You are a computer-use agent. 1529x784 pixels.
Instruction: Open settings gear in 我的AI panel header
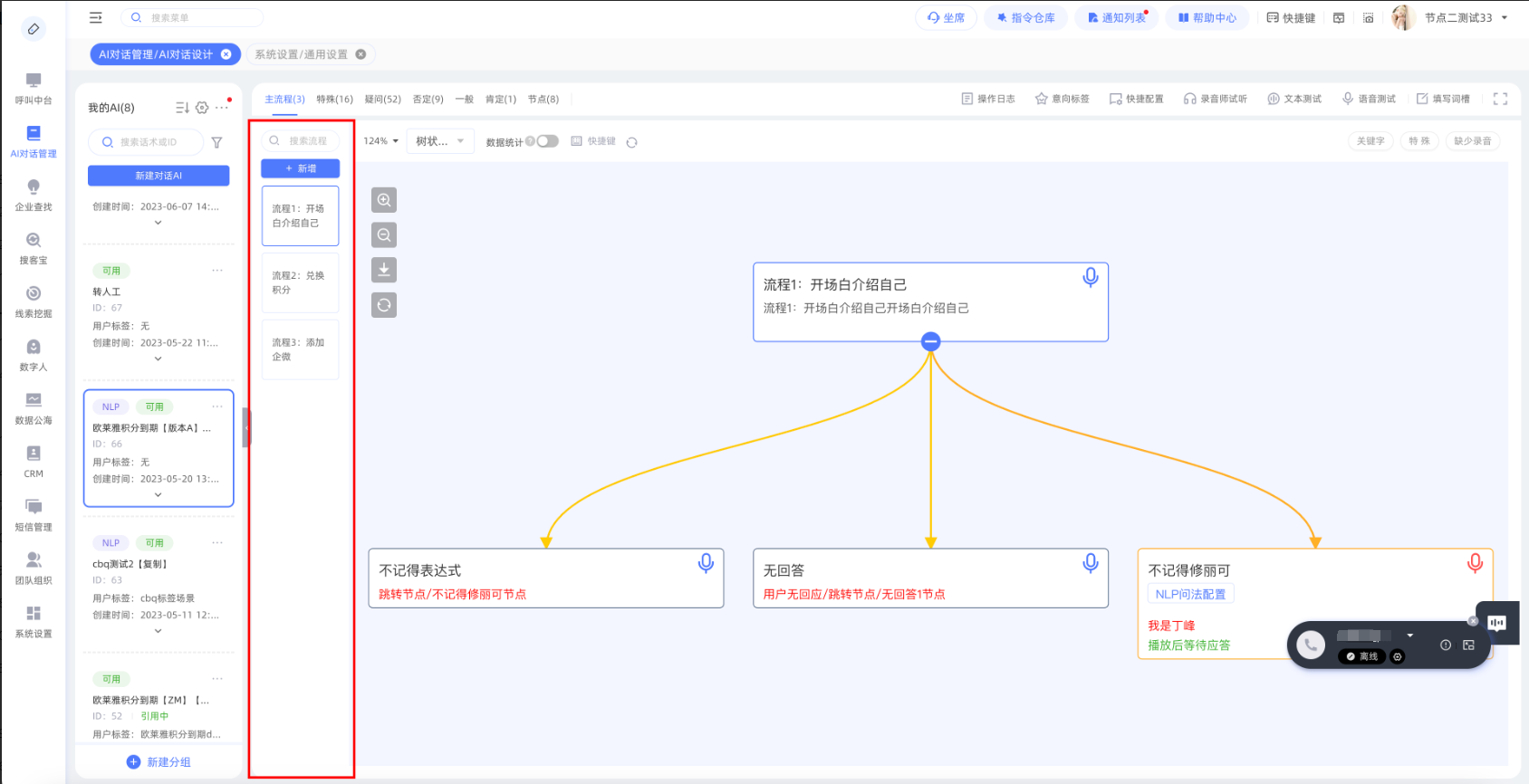coord(202,108)
